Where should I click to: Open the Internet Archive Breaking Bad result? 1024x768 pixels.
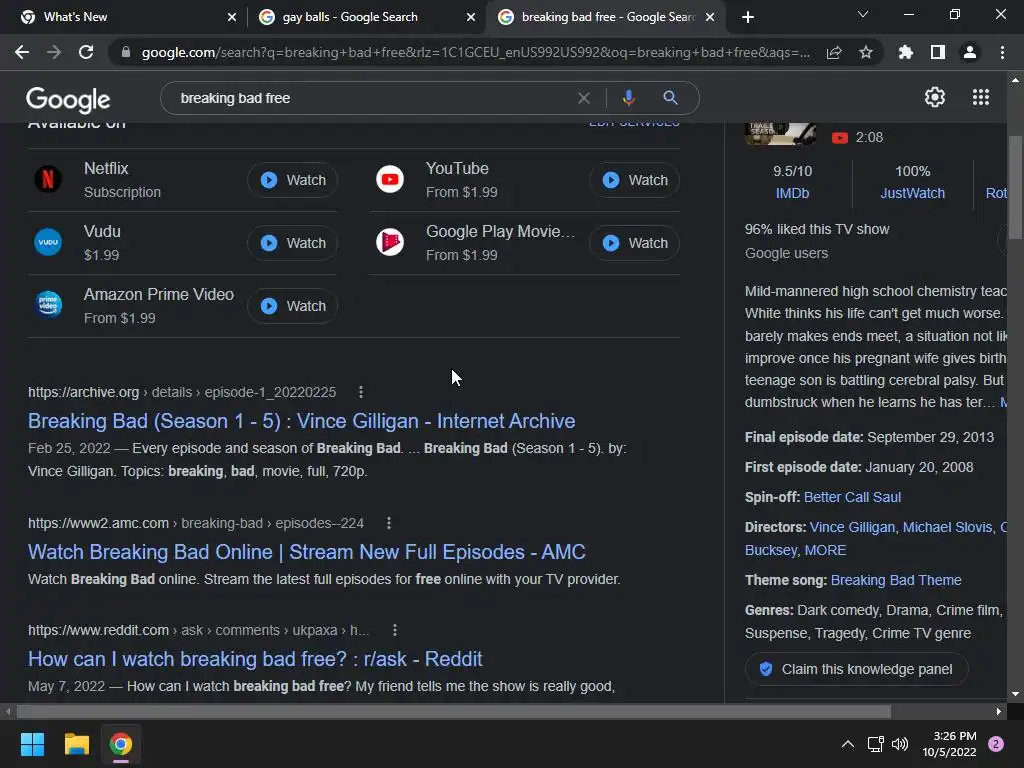tap(301, 421)
